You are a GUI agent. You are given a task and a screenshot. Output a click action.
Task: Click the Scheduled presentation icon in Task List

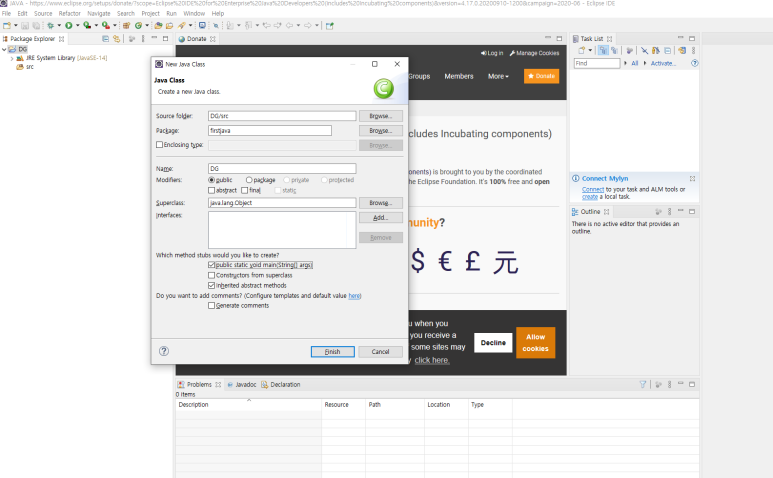click(614, 50)
